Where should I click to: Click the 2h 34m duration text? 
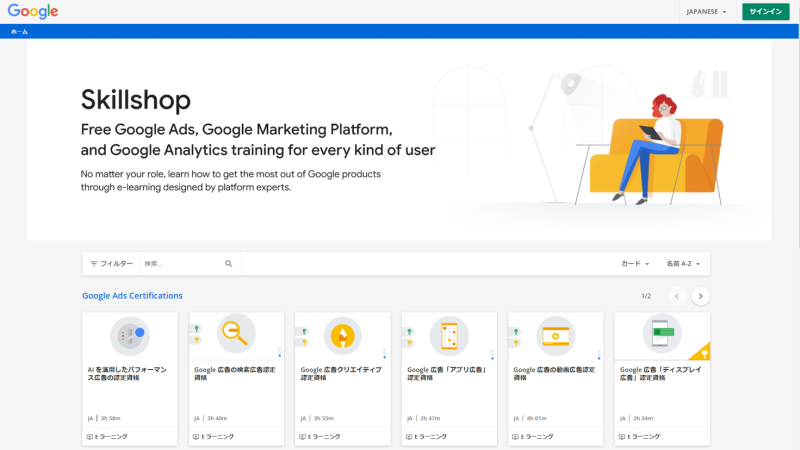tap(643, 418)
